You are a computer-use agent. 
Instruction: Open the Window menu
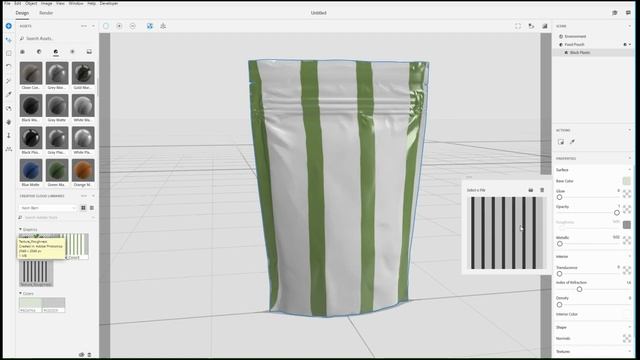[x=76, y=3]
